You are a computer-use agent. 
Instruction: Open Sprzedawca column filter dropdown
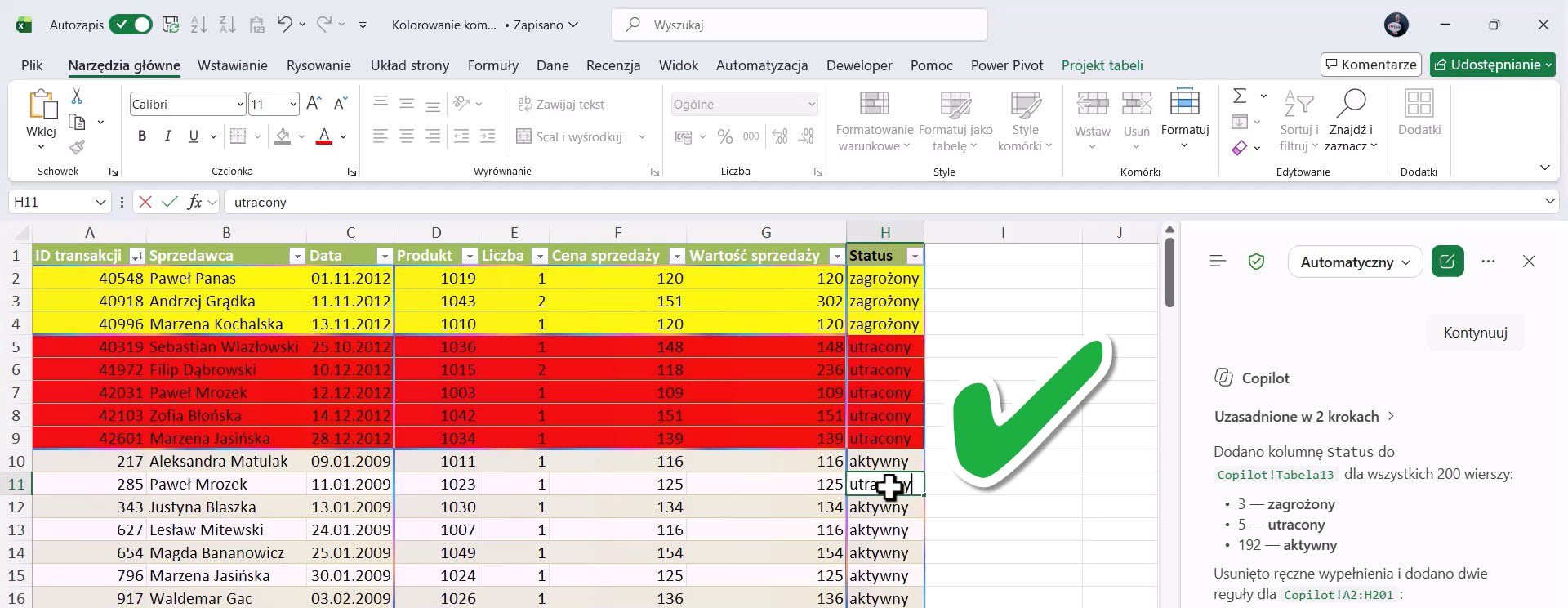coord(297,257)
